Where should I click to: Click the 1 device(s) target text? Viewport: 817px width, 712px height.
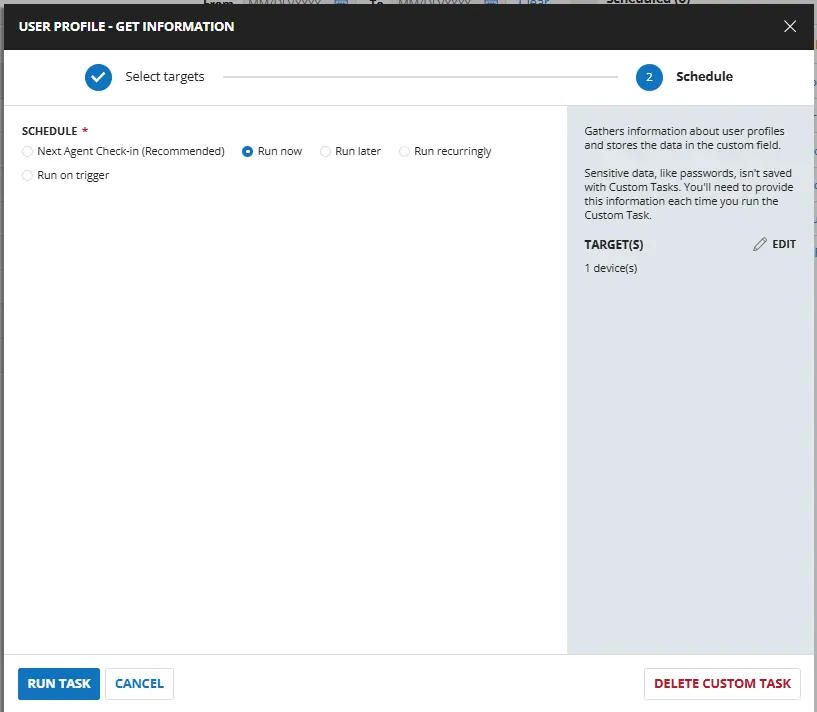pyautogui.click(x=610, y=268)
